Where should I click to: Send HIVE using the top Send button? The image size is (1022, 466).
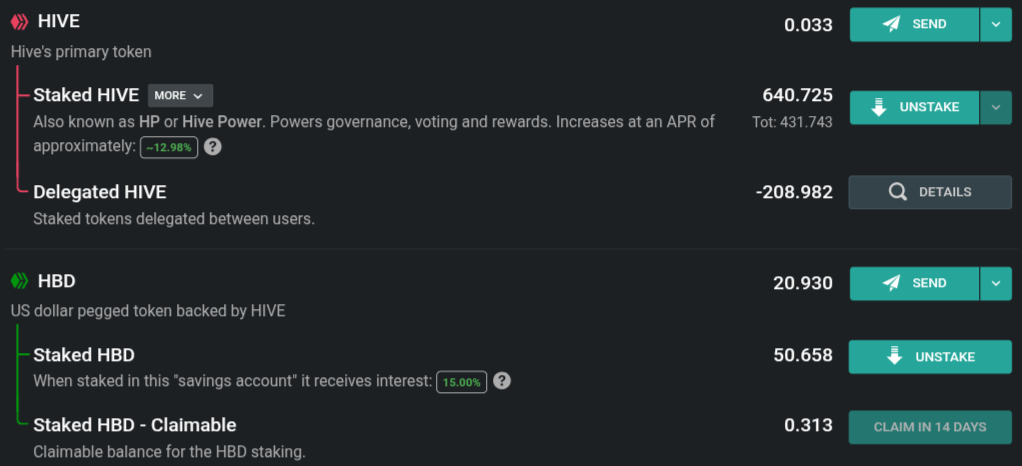[914, 25]
